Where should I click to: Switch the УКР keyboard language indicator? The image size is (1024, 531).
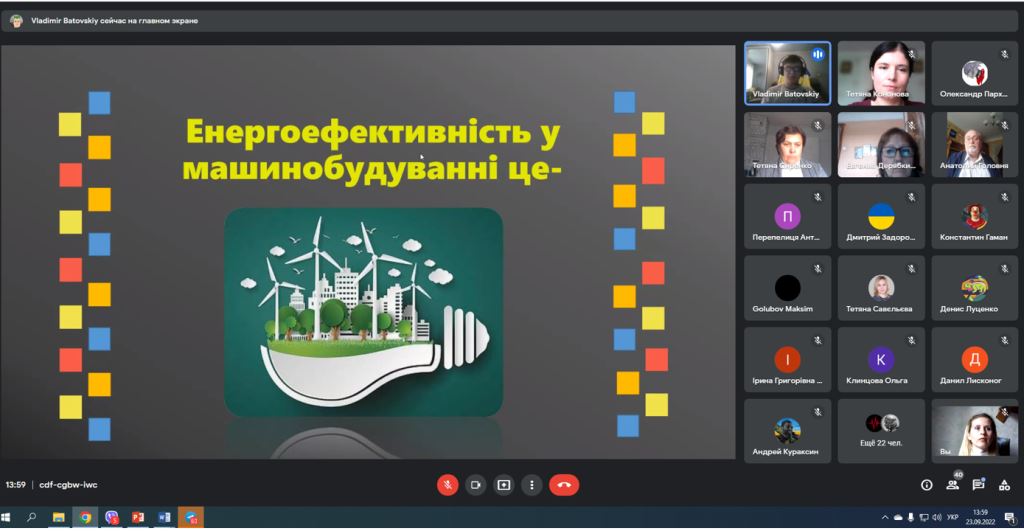click(952, 517)
